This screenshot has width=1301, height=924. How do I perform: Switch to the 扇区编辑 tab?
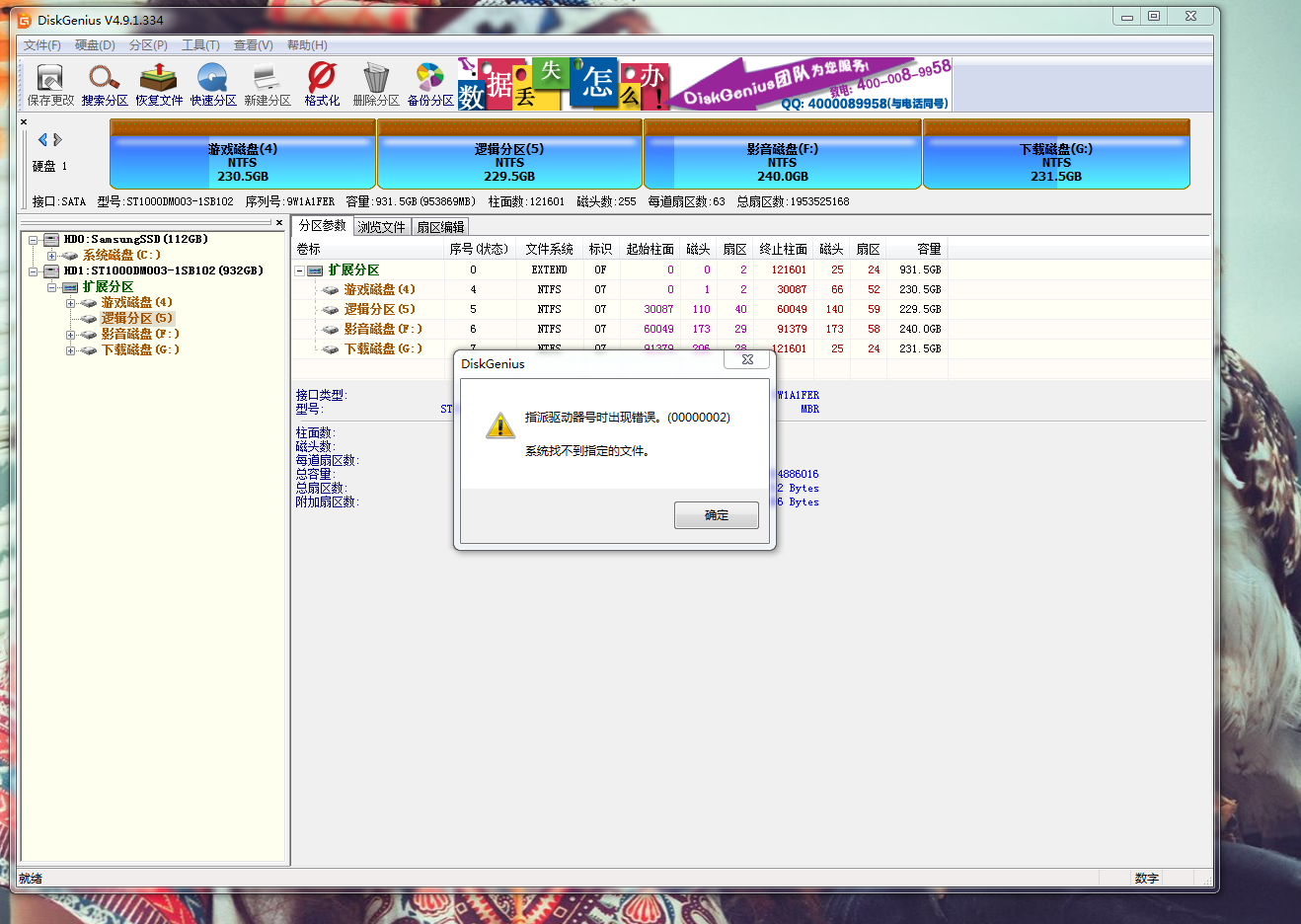(440, 227)
